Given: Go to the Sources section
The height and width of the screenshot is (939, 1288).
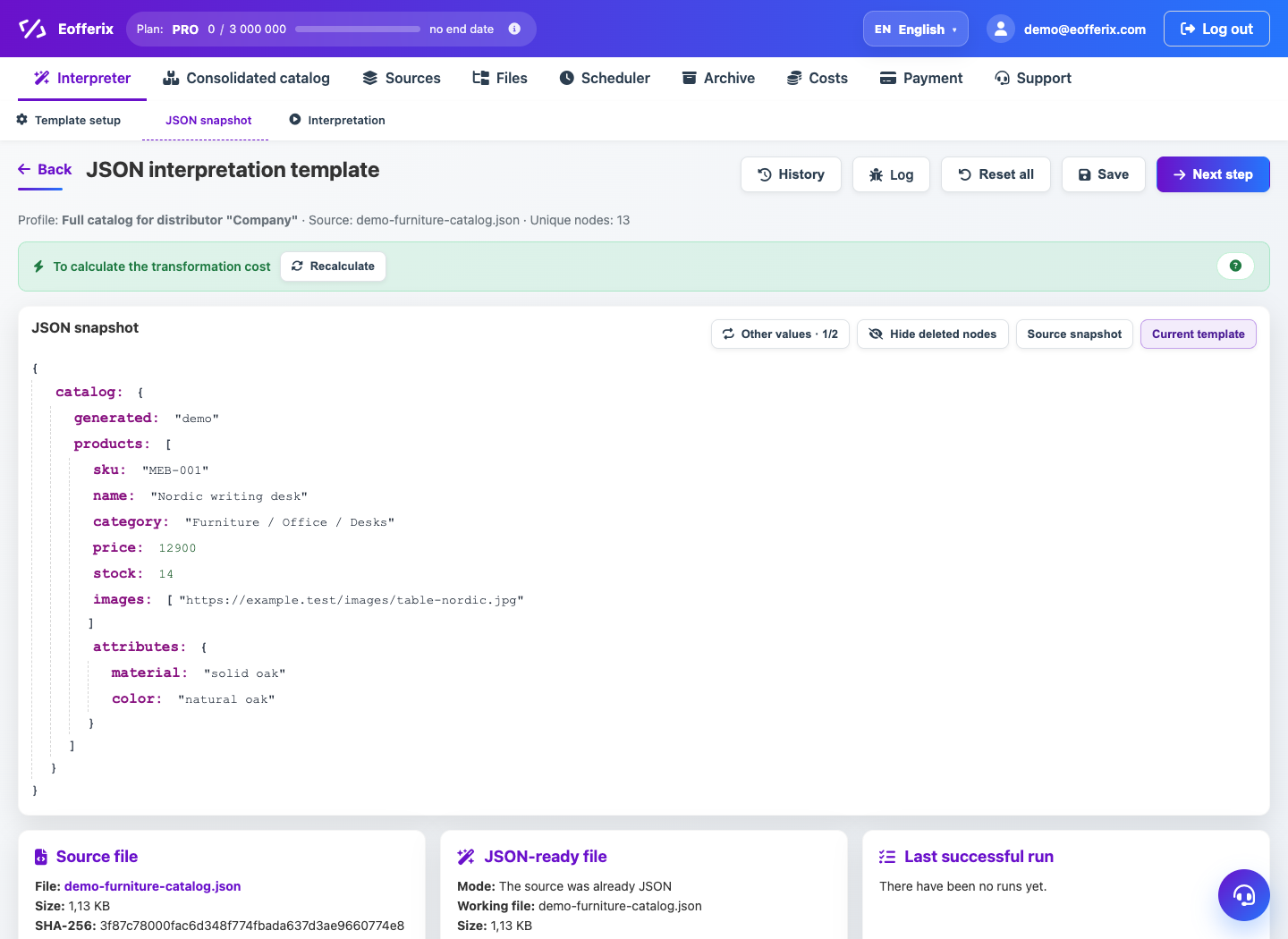Looking at the screenshot, I should 402,78.
